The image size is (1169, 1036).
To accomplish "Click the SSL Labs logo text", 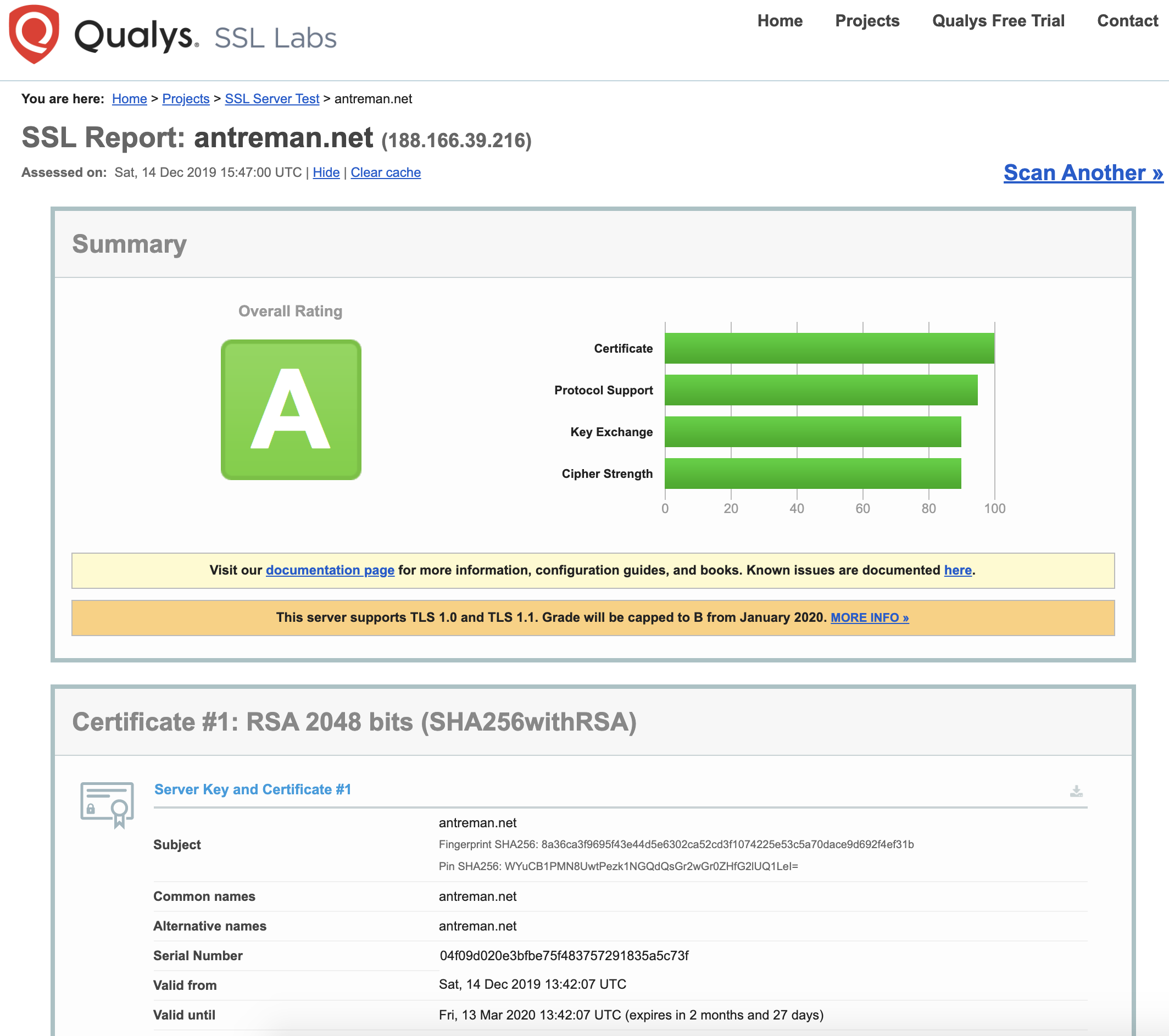I will 275,38.
